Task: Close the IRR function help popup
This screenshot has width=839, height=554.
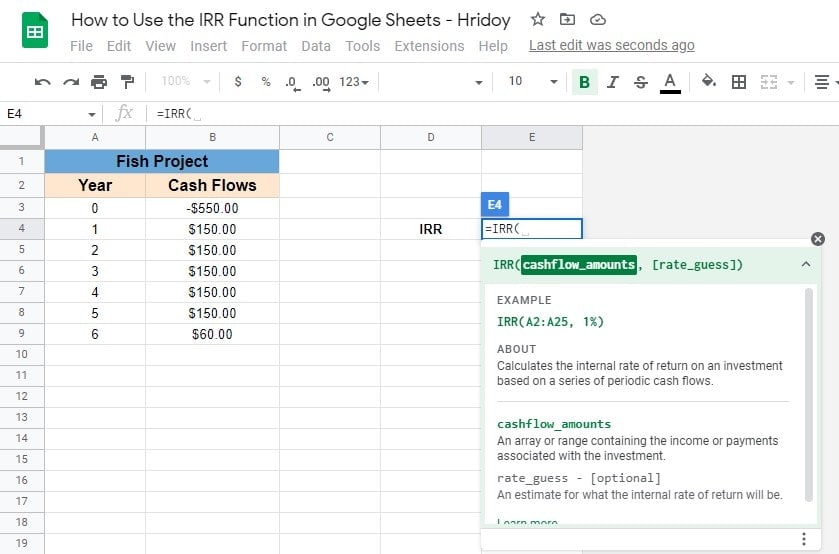Action: (818, 239)
